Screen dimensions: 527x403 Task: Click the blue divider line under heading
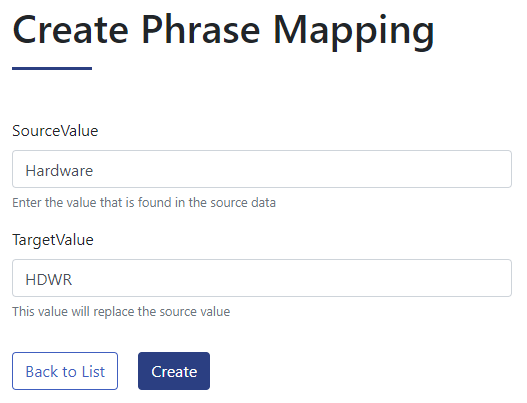[x=52, y=69]
